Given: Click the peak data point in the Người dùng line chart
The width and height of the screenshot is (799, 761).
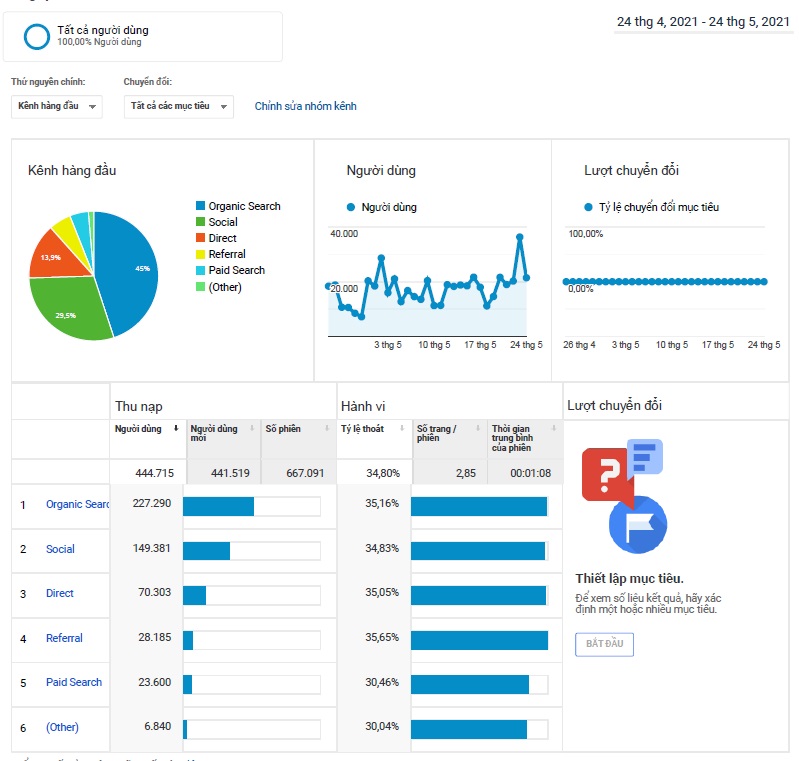Looking at the screenshot, I should click(520, 237).
